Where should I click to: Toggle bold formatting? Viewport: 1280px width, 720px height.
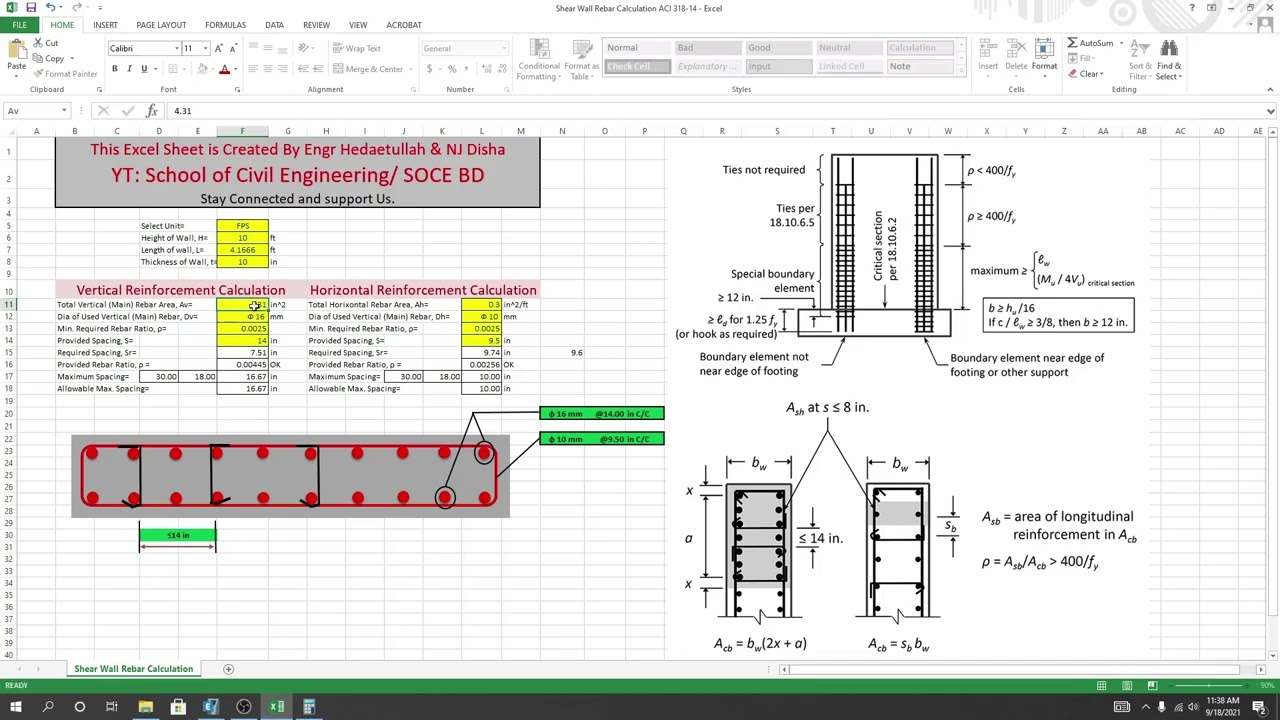[x=114, y=69]
